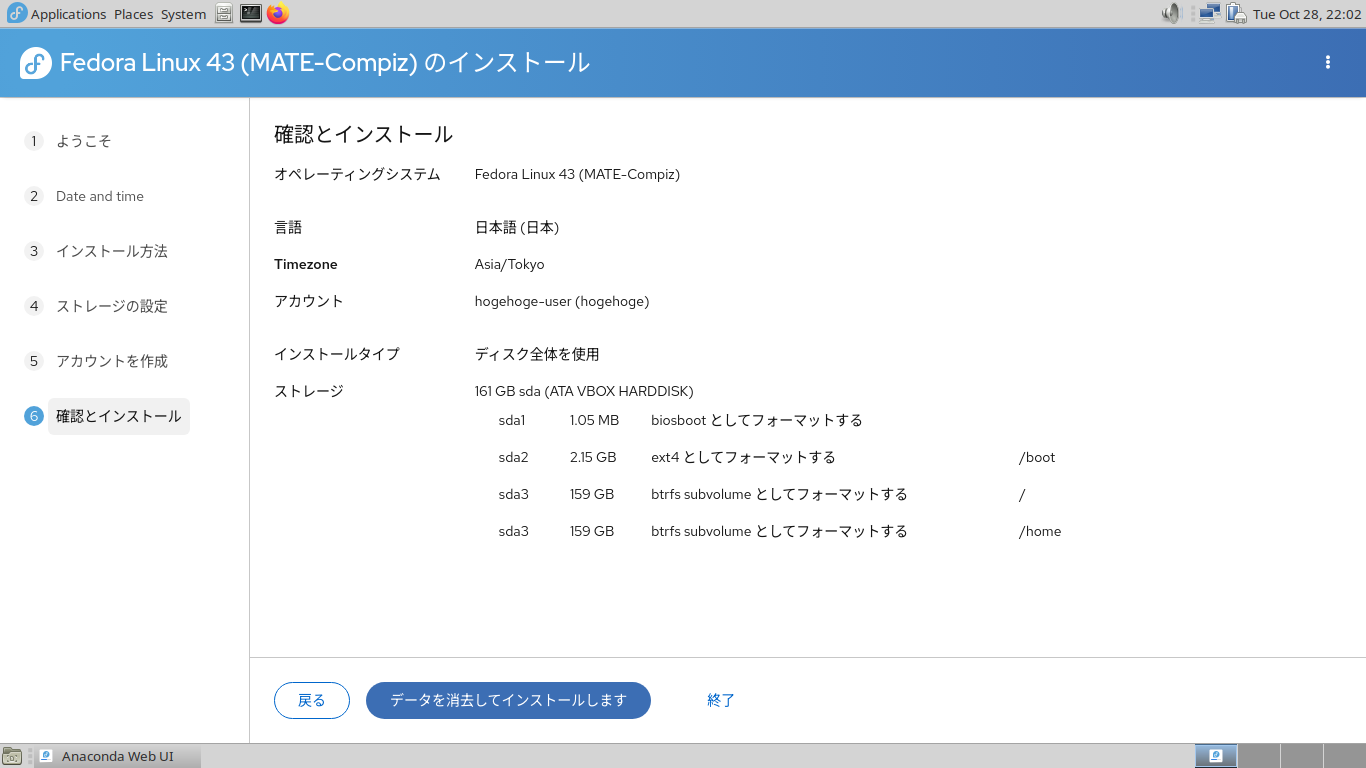Launch the terminal from the top panel
The height and width of the screenshot is (768, 1366).
pyautogui.click(x=251, y=14)
